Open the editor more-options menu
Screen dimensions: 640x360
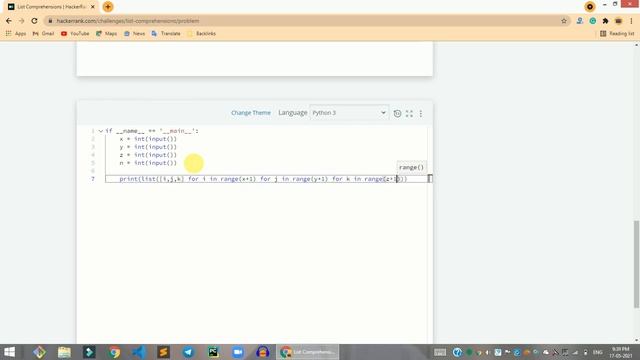pyautogui.click(x=421, y=113)
